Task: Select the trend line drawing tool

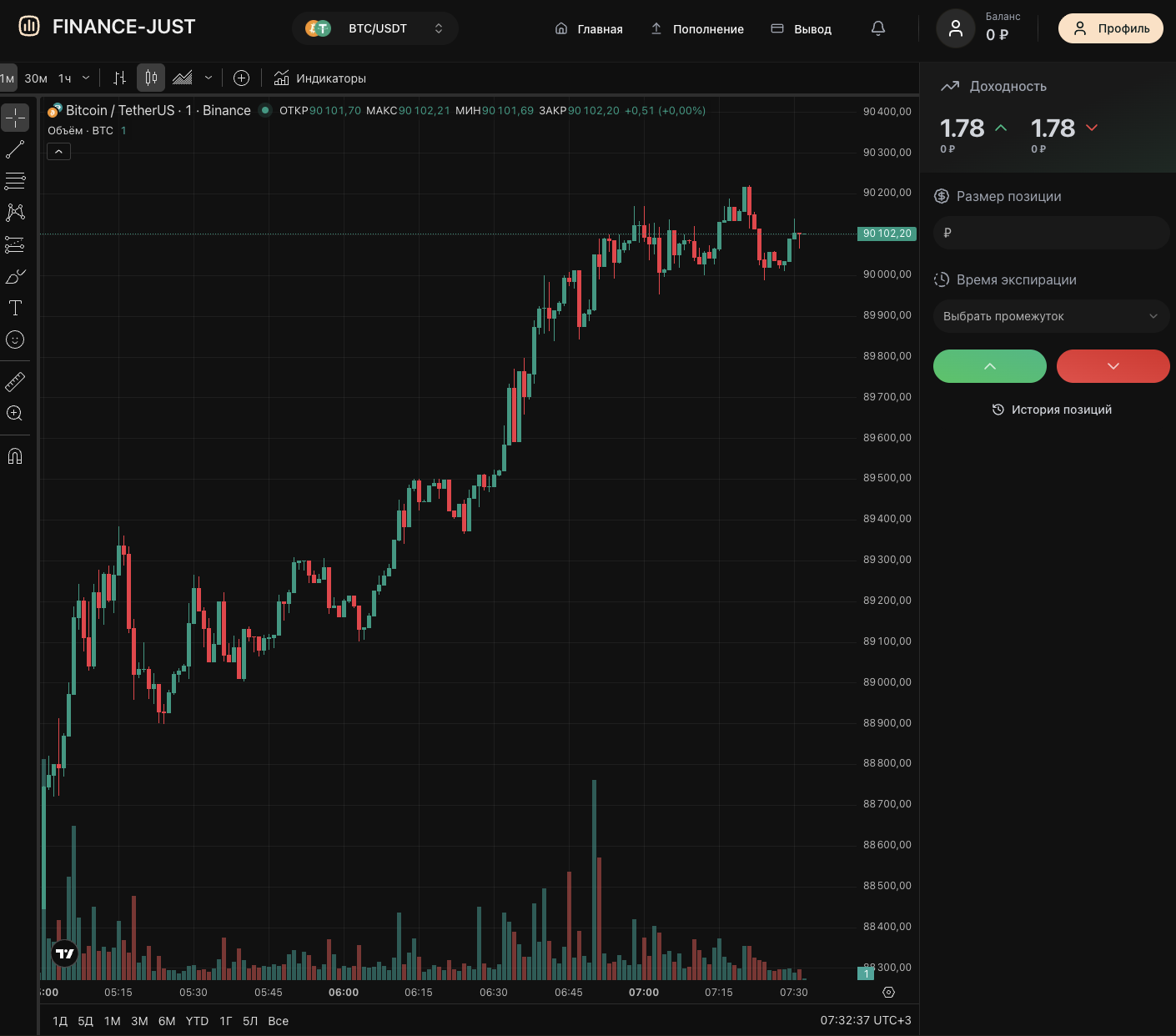Action: point(15,150)
